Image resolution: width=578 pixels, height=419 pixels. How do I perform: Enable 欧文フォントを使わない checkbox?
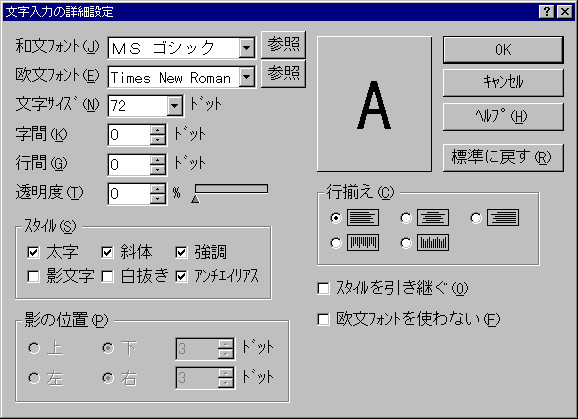click(x=323, y=319)
